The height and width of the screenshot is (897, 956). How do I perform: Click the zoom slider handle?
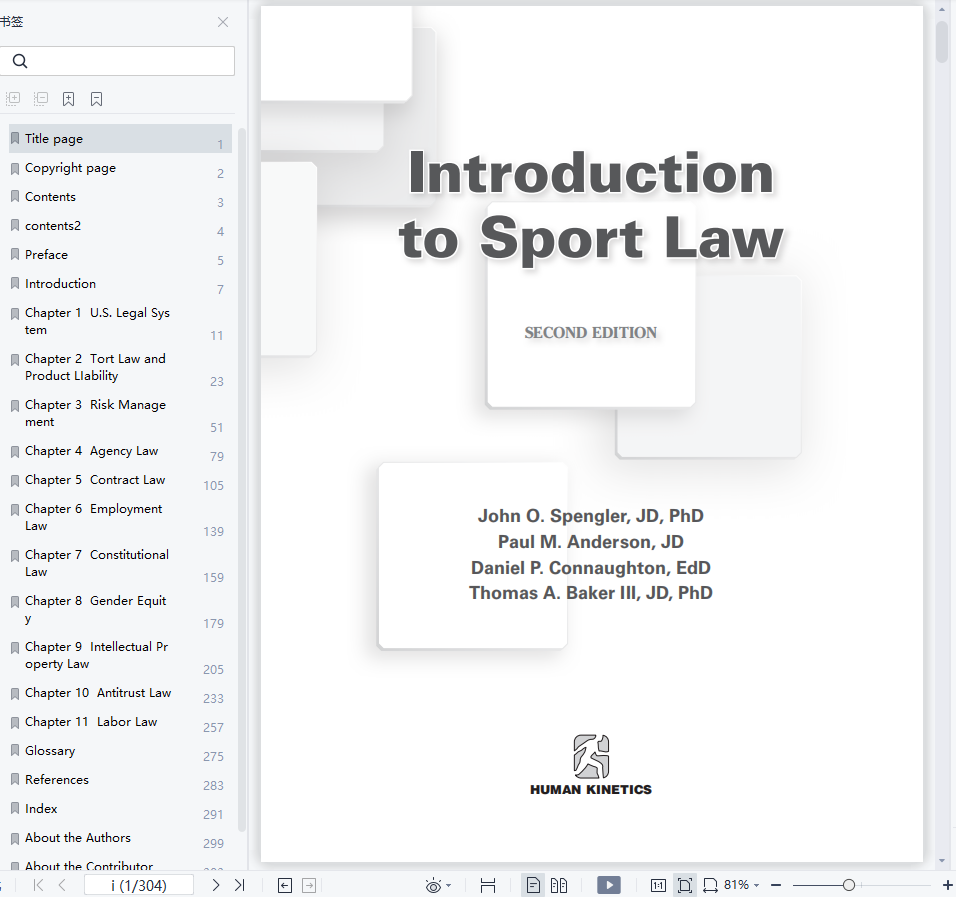pos(849,885)
